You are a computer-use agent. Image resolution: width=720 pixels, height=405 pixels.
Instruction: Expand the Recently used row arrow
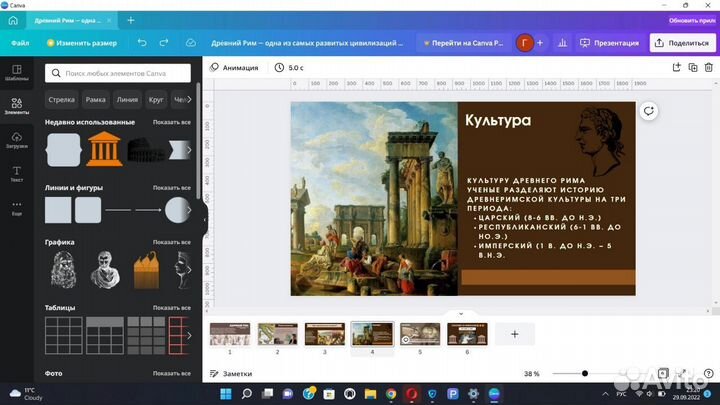187,151
